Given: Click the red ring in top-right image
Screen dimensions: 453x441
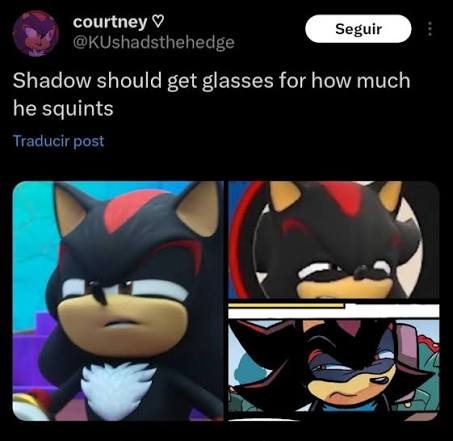Looking at the screenshot, I should pos(243,240).
